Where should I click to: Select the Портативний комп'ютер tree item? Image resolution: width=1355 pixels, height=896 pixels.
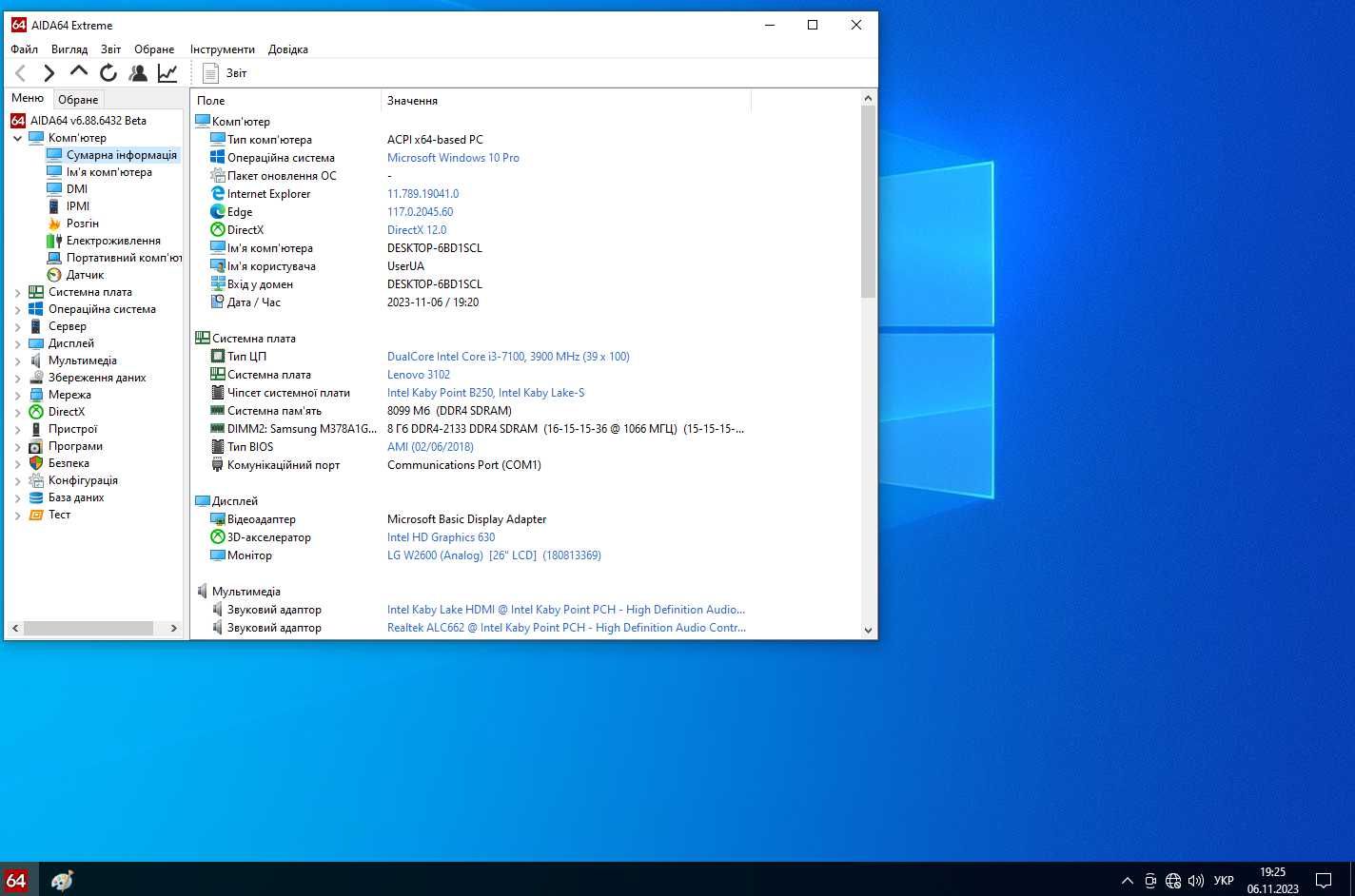(x=124, y=258)
